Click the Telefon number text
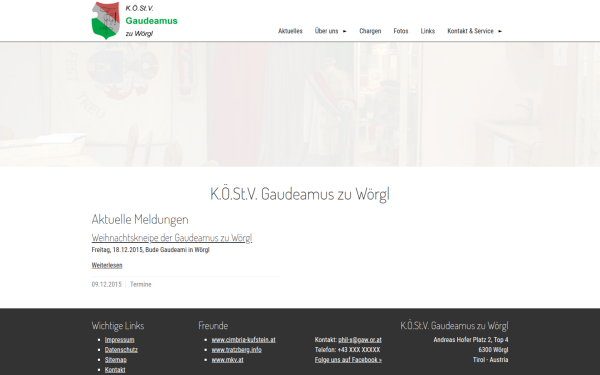 point(347,350)
